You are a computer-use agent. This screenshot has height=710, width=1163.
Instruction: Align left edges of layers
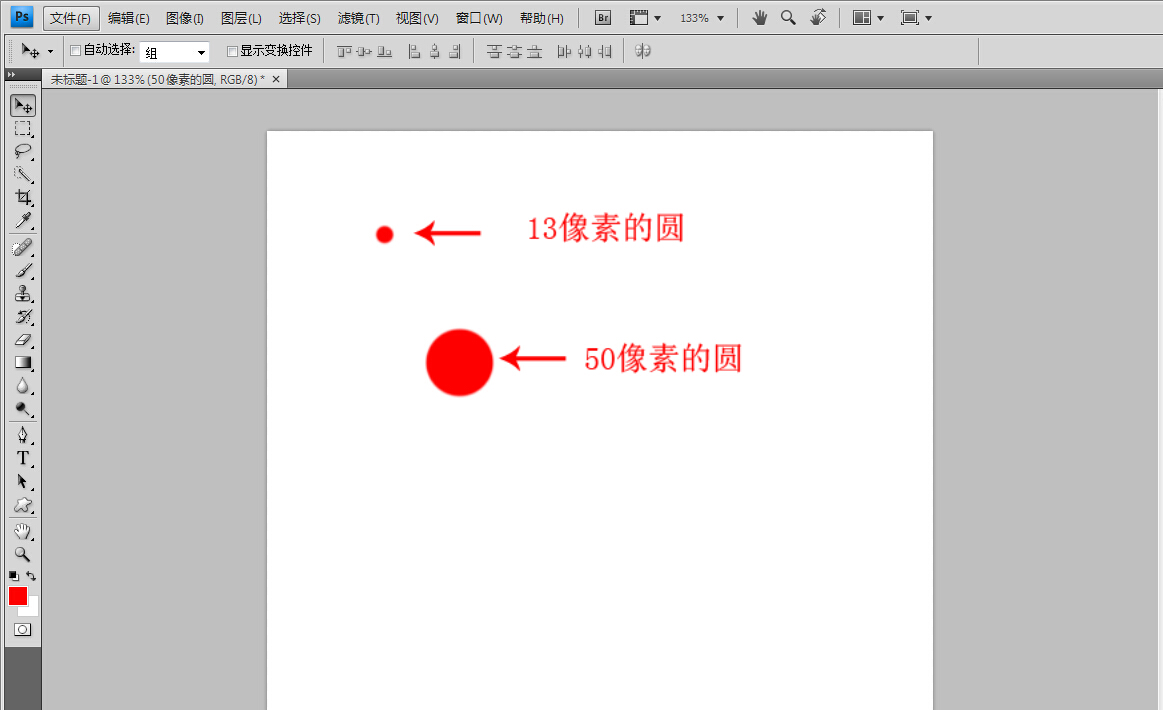415,51
